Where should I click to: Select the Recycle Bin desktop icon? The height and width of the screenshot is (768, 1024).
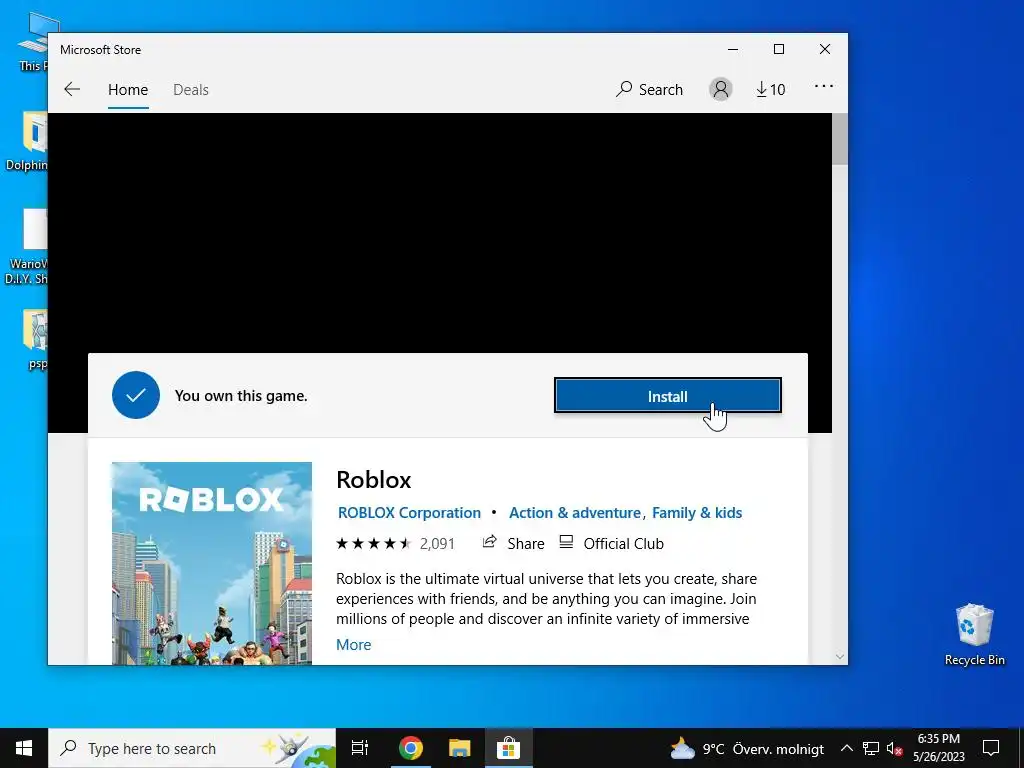coord(974,634)
